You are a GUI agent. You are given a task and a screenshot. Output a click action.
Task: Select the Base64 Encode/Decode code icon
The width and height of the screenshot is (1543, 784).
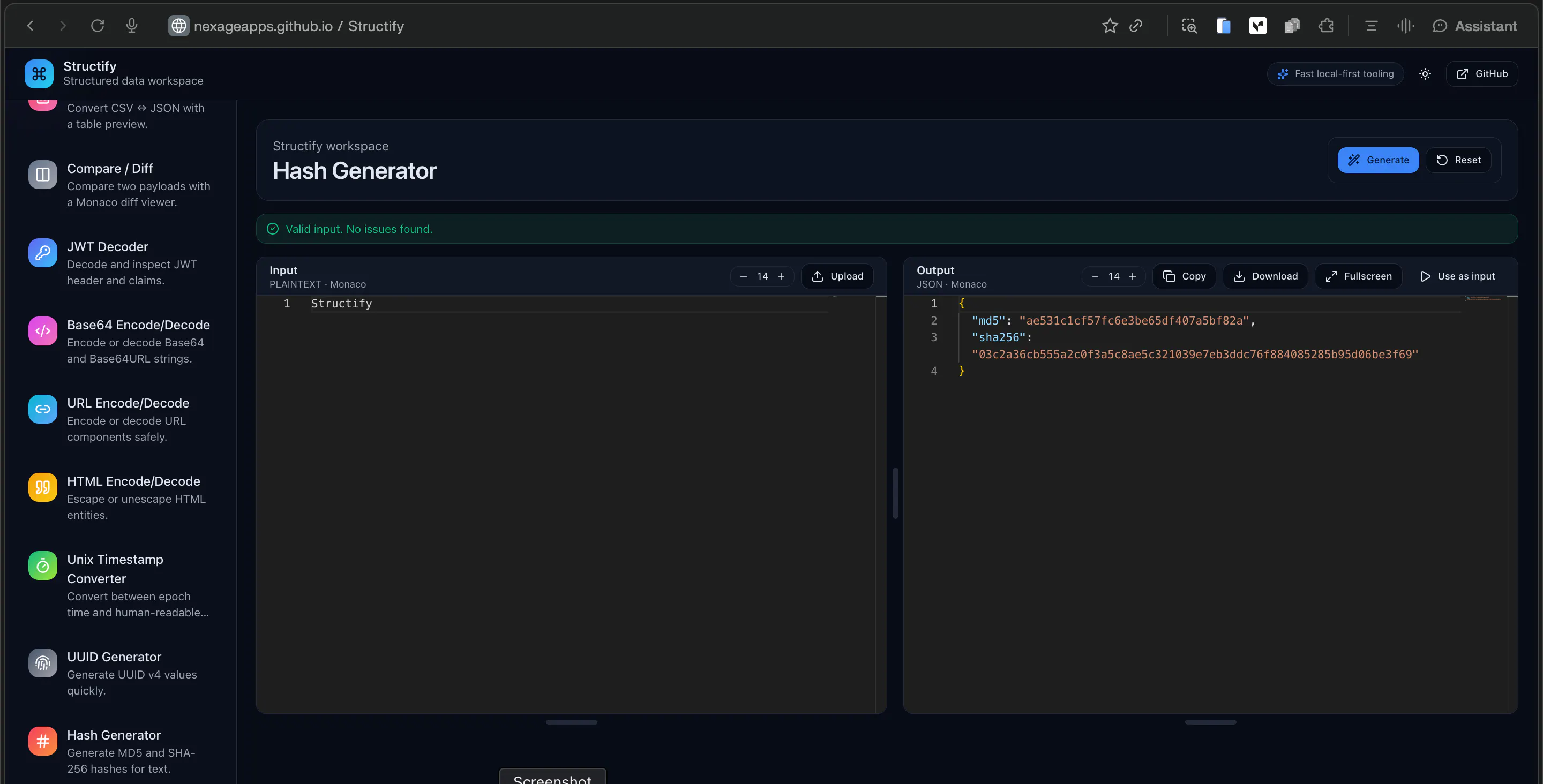click(x=42, y=330)
